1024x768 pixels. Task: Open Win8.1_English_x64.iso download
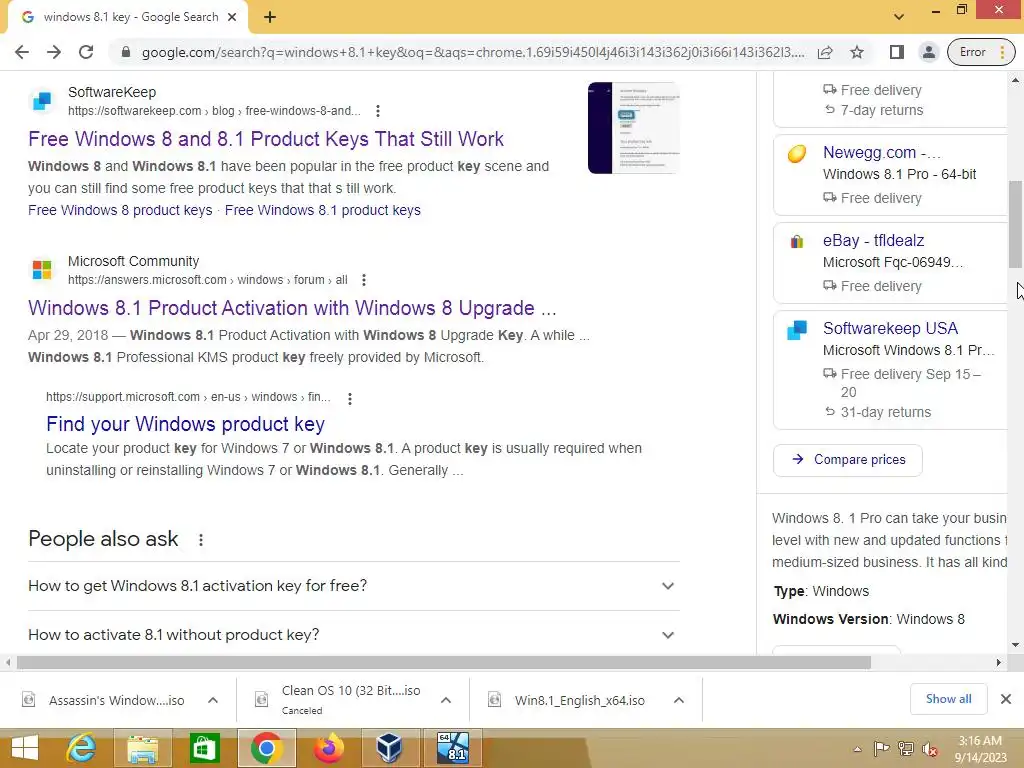568,701
